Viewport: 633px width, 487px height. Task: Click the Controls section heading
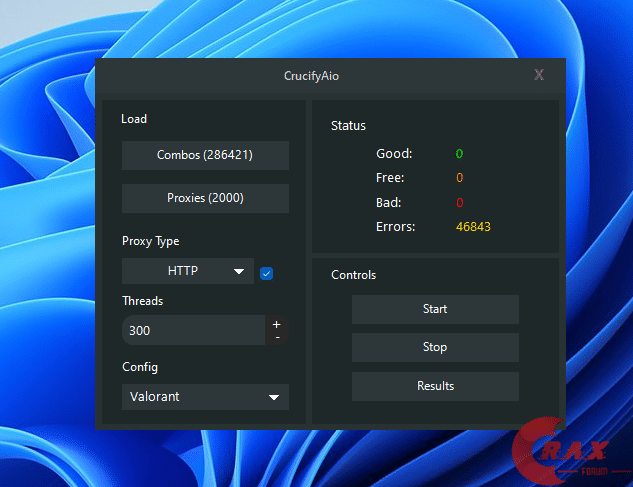point(354,275)
